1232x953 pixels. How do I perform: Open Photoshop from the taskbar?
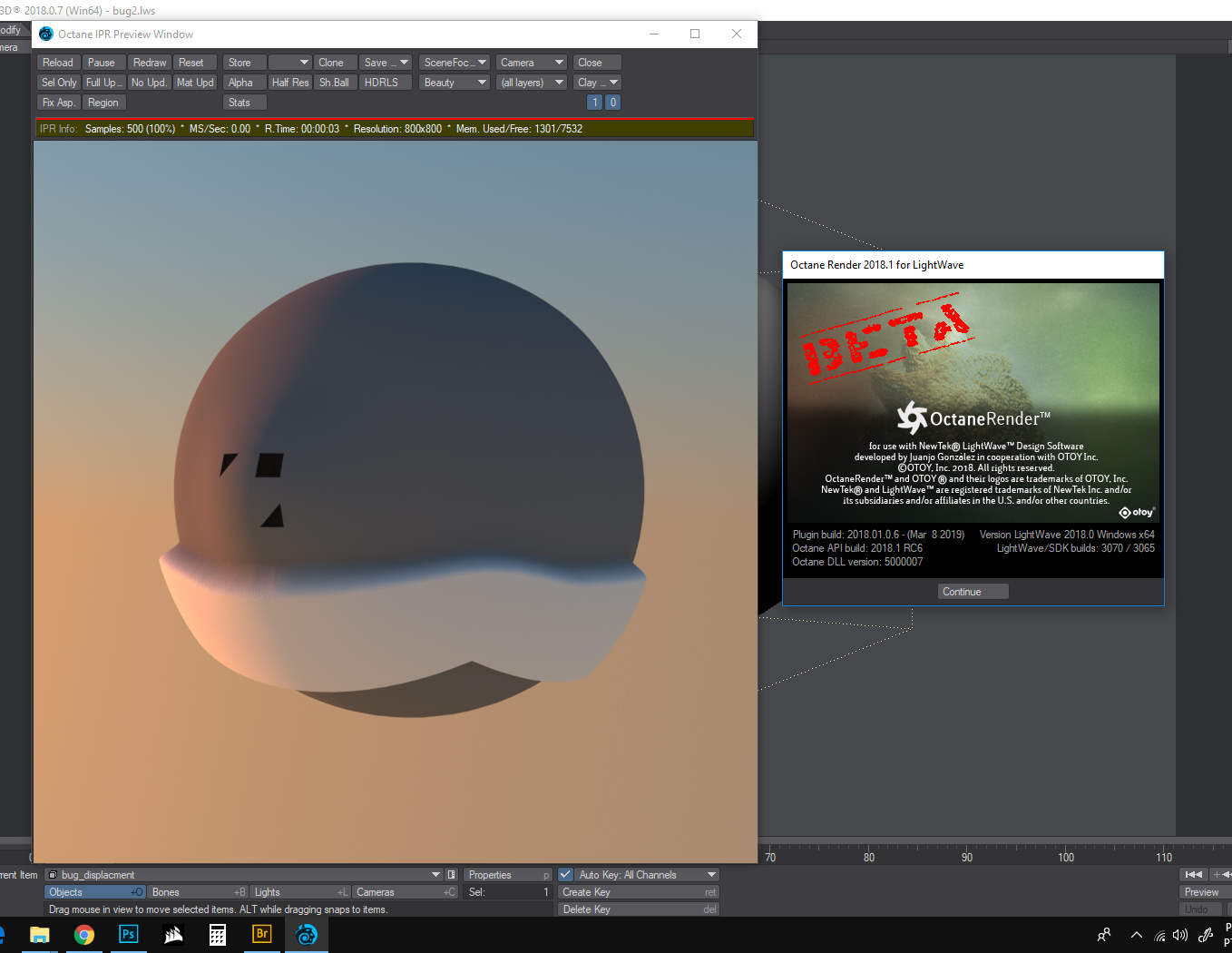pyautogui.click(x=129, y=934)
